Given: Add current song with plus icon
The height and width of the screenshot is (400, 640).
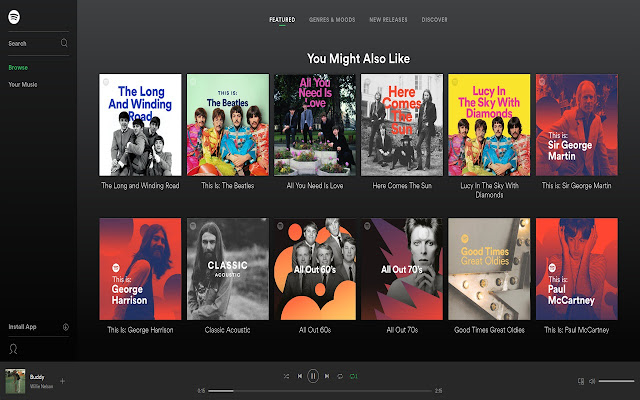Looking at the screenshot, I should pos(62,381).
